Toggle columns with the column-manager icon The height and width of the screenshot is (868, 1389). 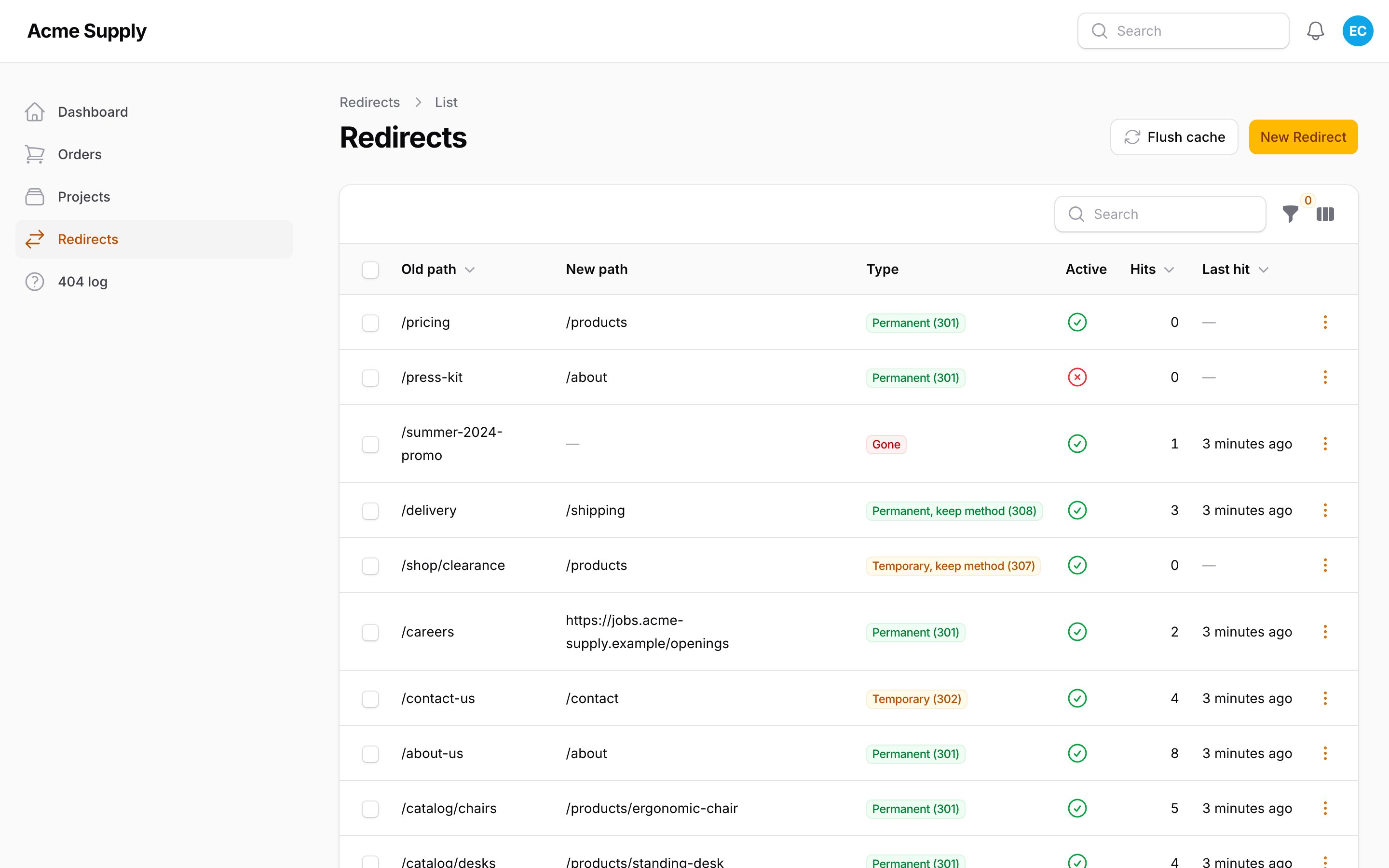tap(1325, 214)
